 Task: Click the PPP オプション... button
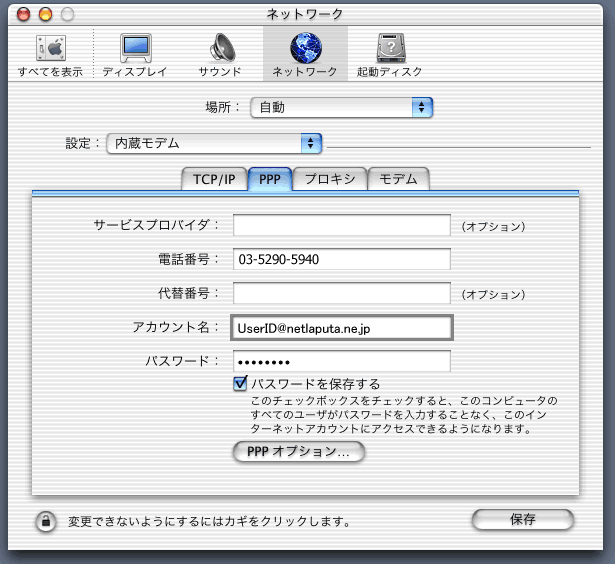click(299, 452)
